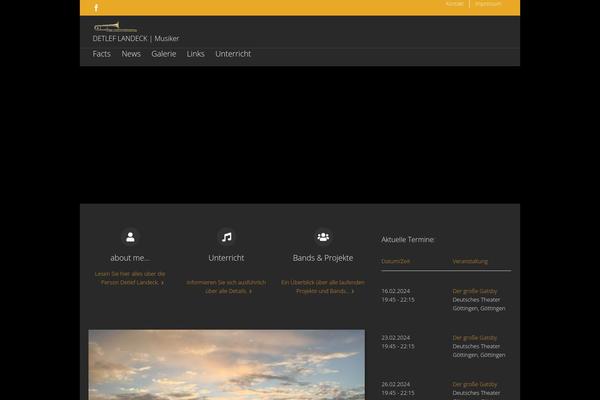Open the News menu item

click(x=131, y=54)
